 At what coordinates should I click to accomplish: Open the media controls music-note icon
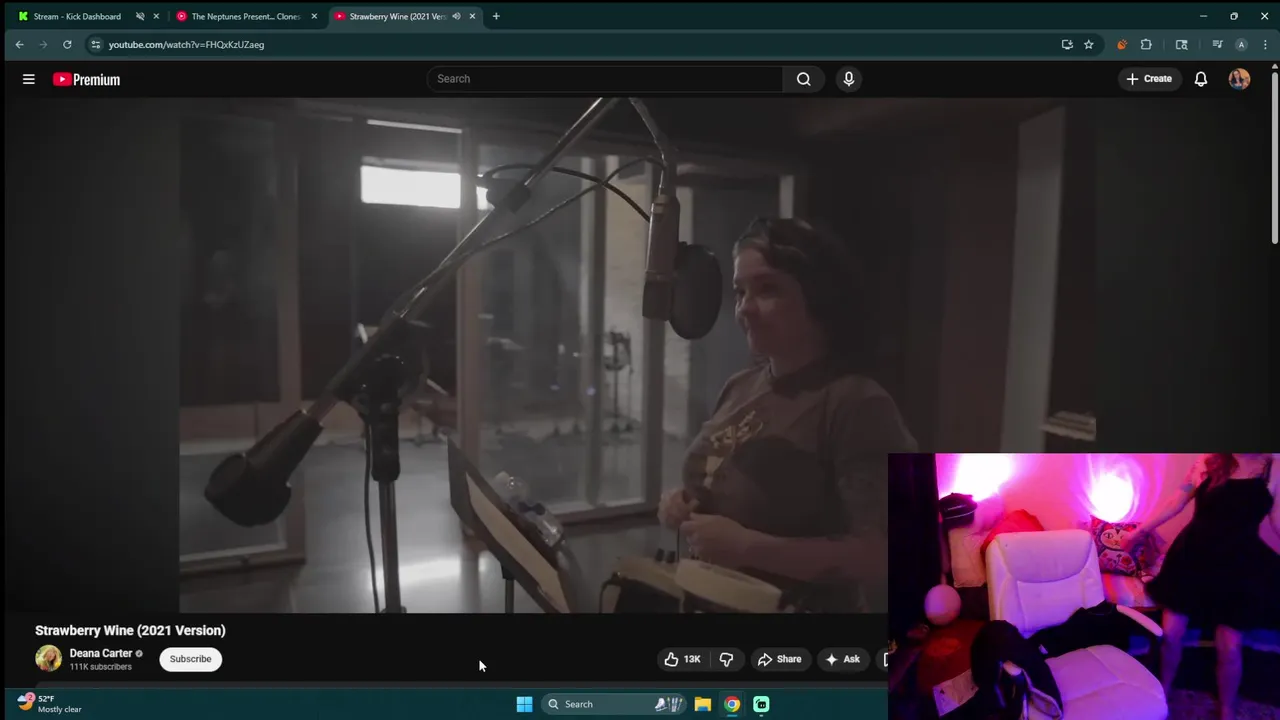pyautogui.click(x=1217, y=44)
